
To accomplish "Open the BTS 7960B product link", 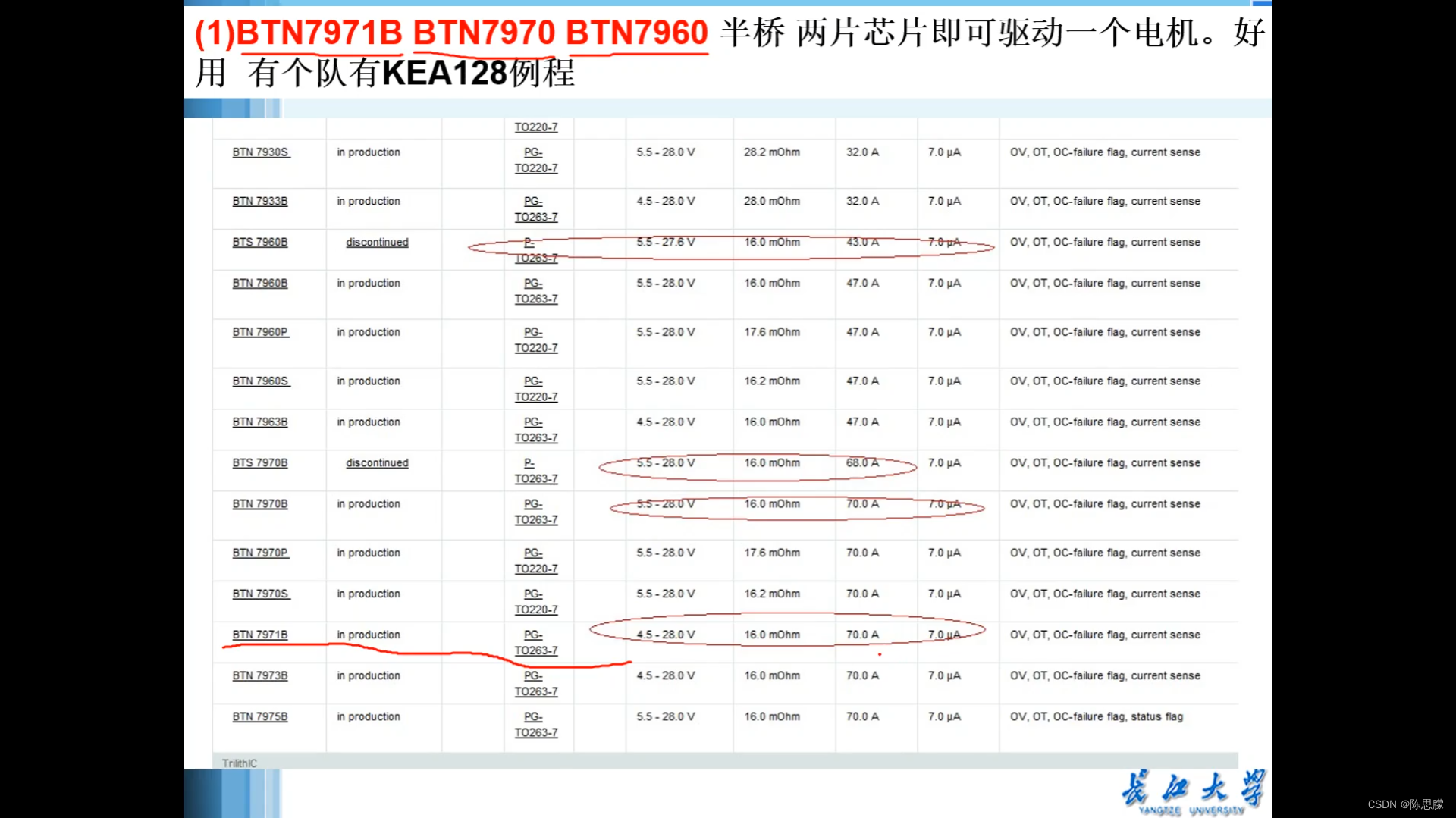I will click(x=260, y=242).
